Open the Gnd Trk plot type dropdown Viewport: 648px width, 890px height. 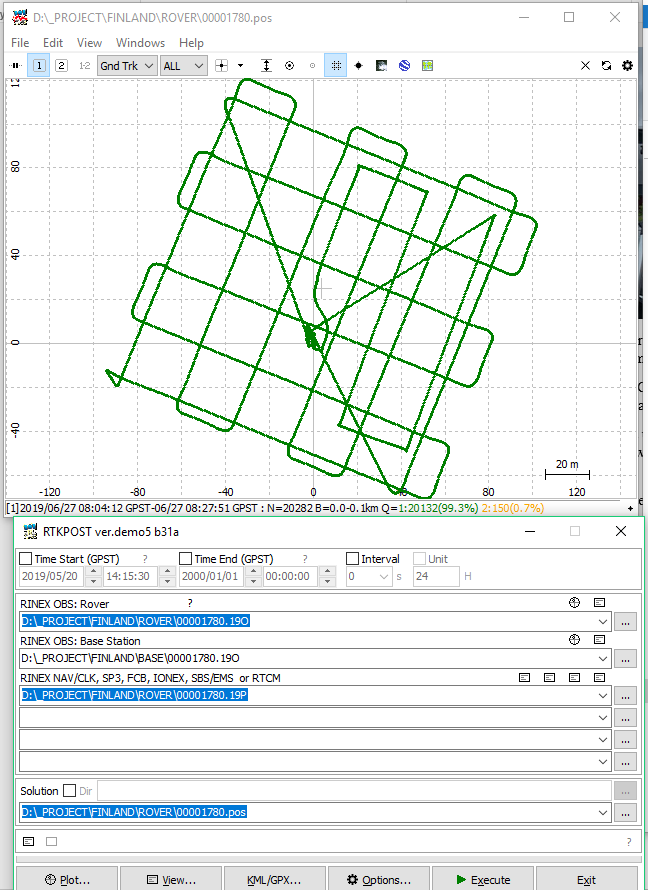127,65
